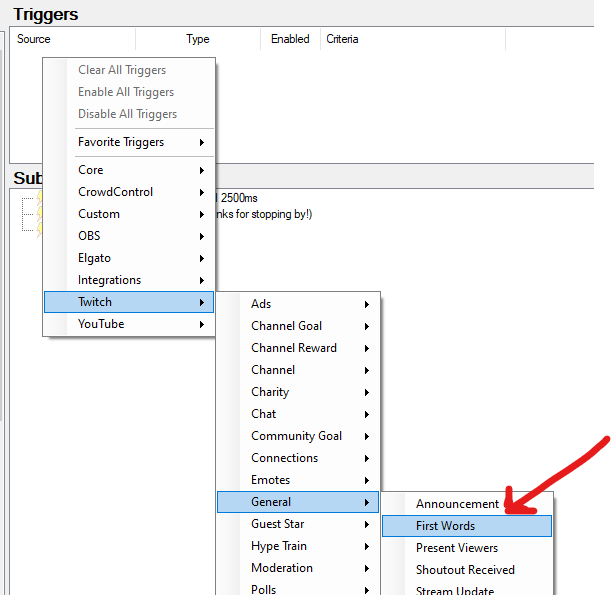Click the Criteria column header
The height and width of the screenshot is (595, 612).
pos(342,39)
